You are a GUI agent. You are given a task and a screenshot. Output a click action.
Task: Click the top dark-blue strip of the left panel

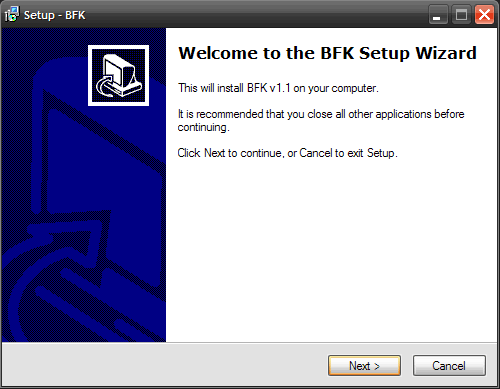tap(84, 37)
